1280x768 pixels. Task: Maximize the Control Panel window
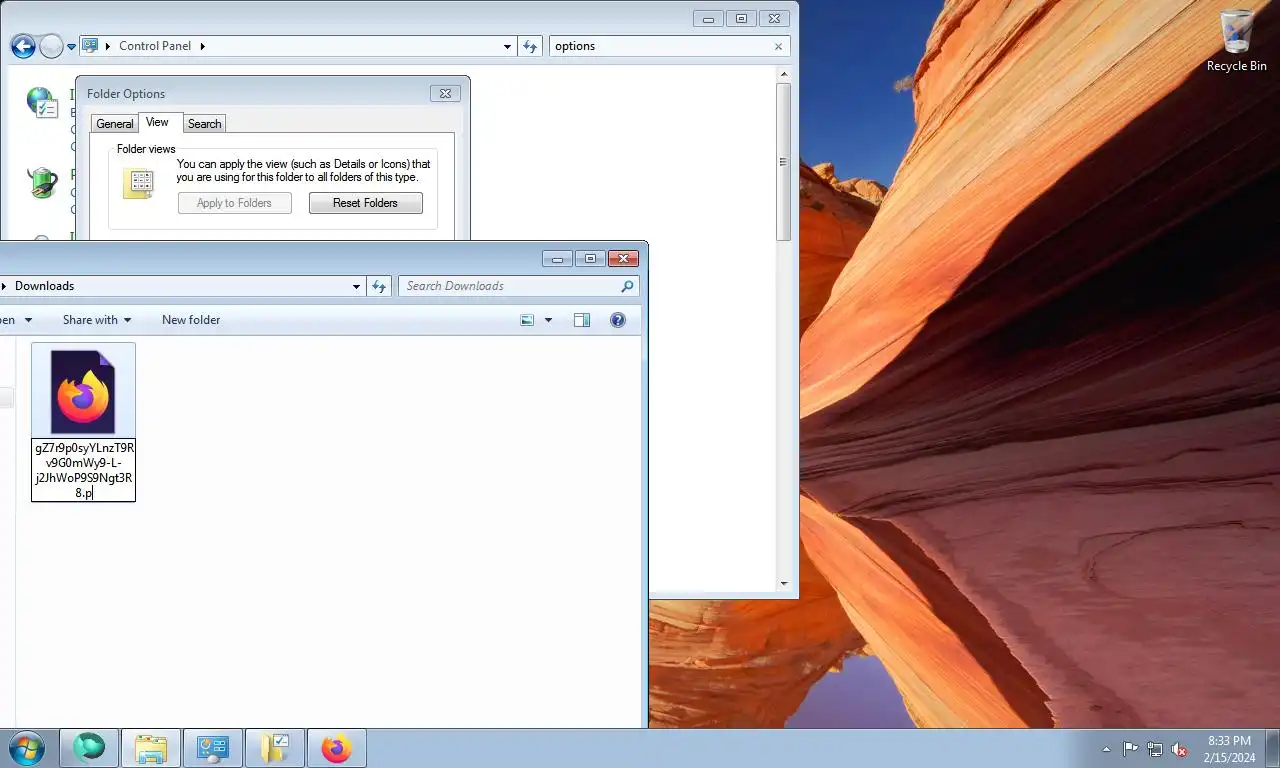point(742,19)
